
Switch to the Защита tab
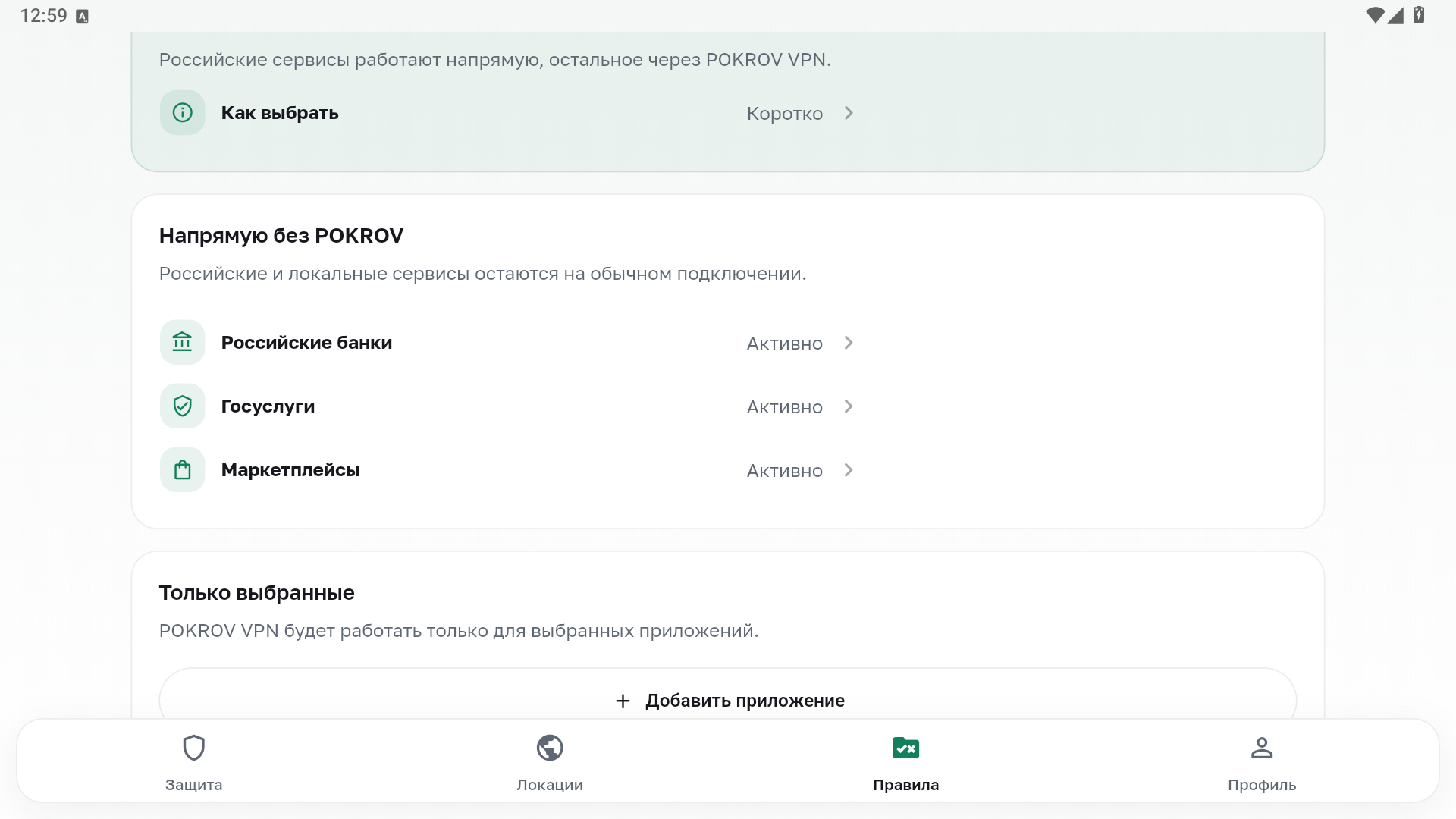[x=194, y=761]
